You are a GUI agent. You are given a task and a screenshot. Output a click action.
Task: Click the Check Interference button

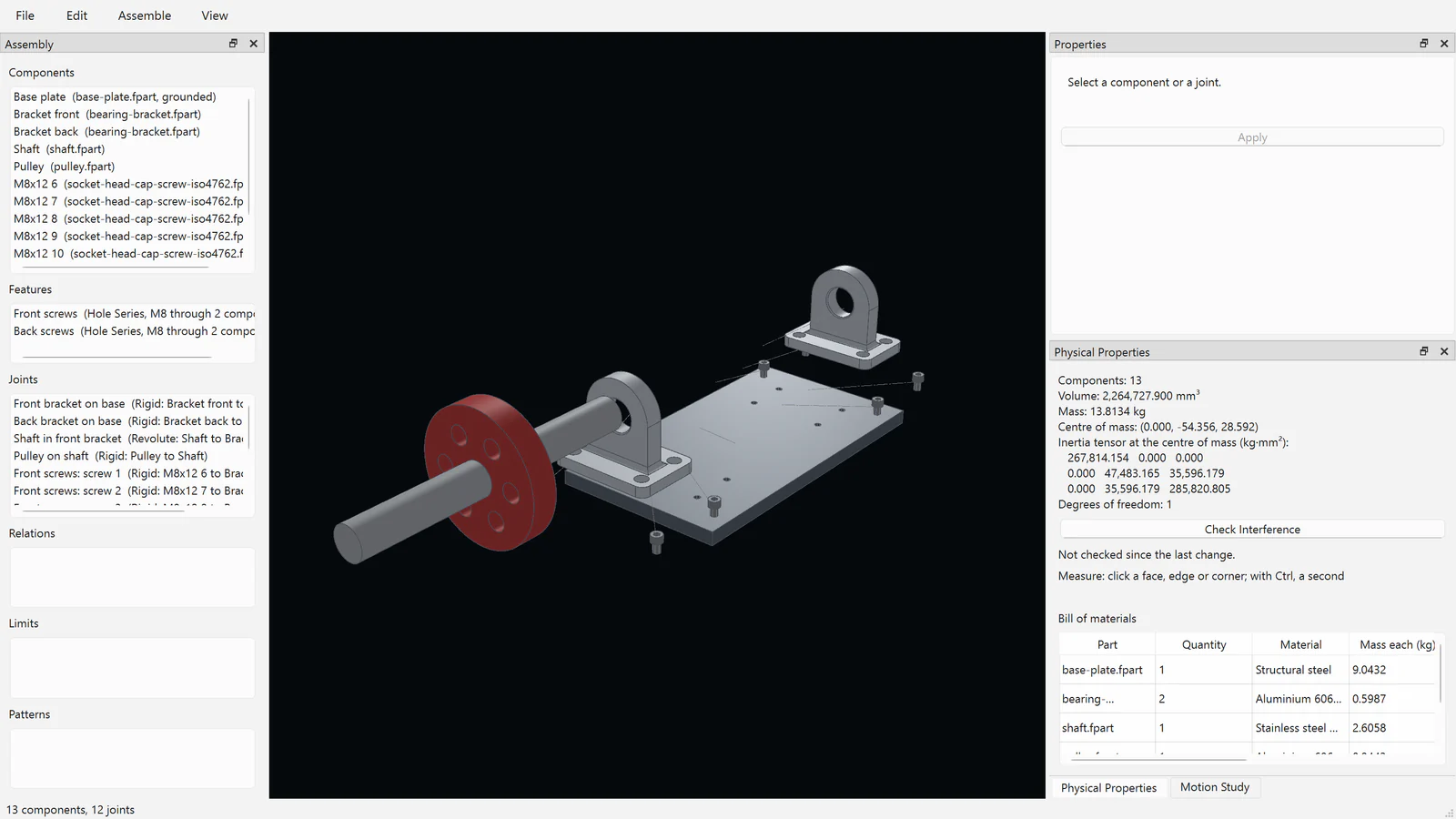(1252, 530)
